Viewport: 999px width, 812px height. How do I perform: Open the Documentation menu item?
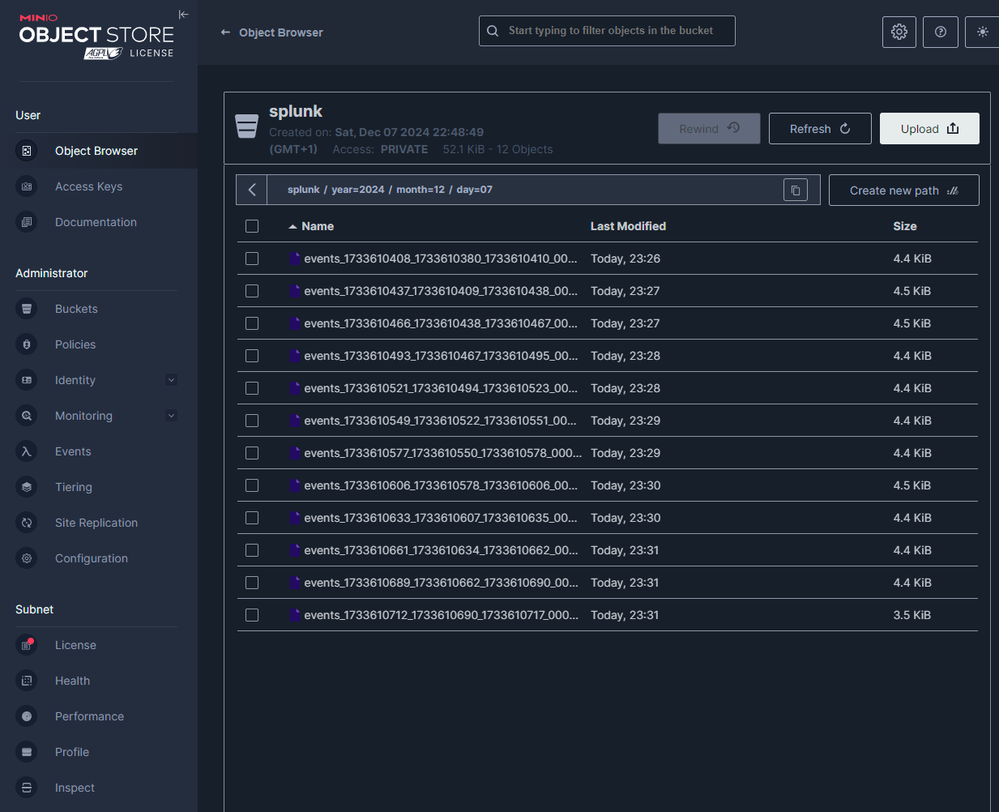[x=96, y=222]
